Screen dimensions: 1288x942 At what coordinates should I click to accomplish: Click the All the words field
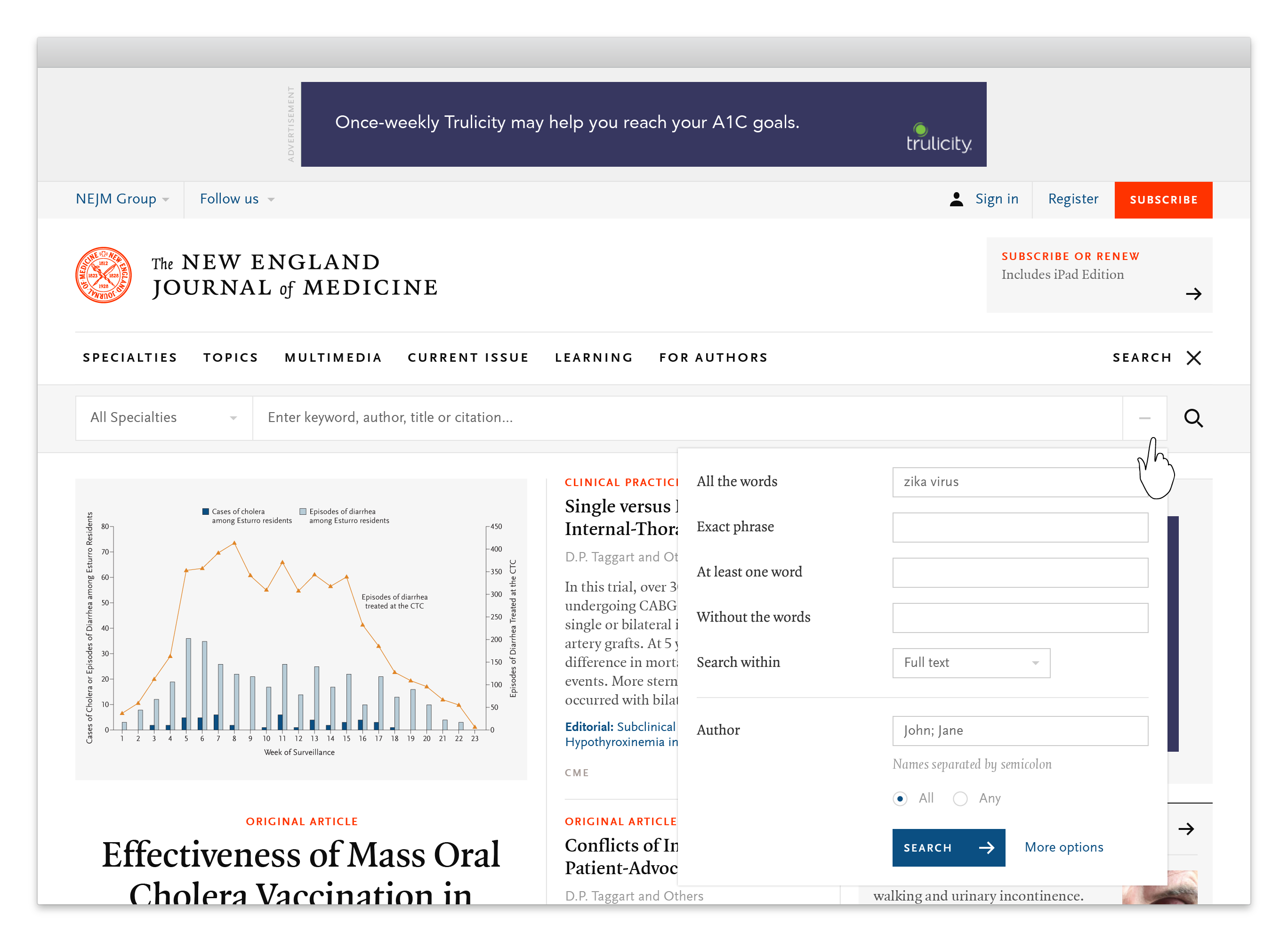click(1020, 482)
